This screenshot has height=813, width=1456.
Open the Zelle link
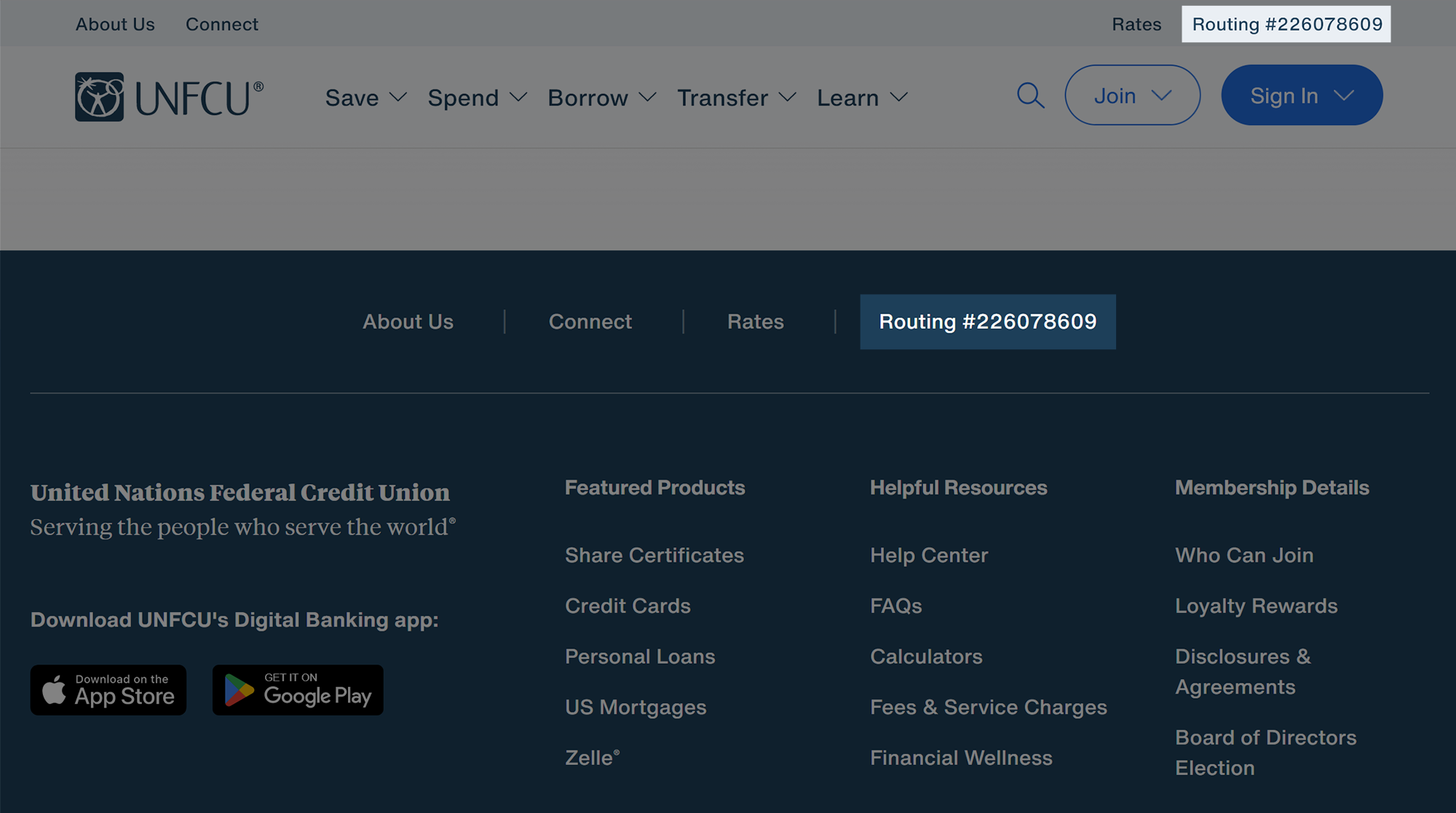(593, 758)
